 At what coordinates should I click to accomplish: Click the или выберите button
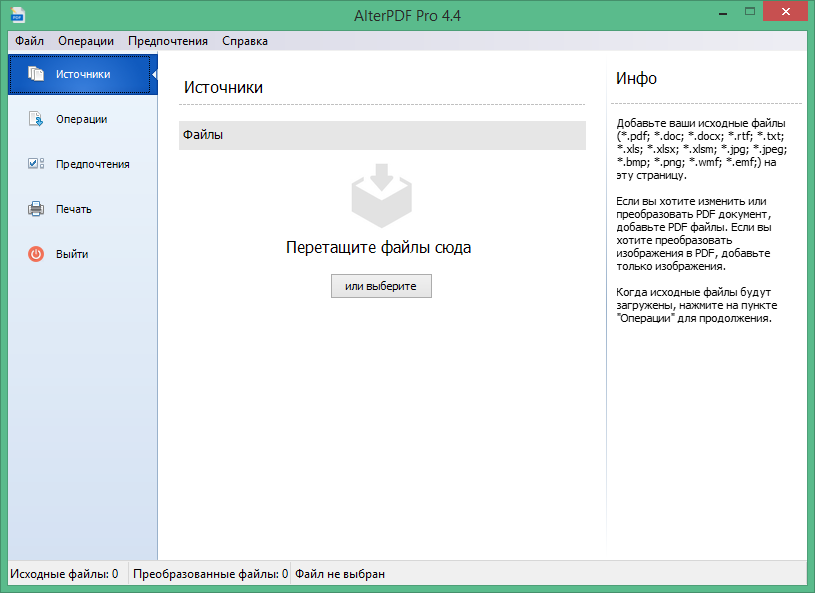tap(381, 286)
